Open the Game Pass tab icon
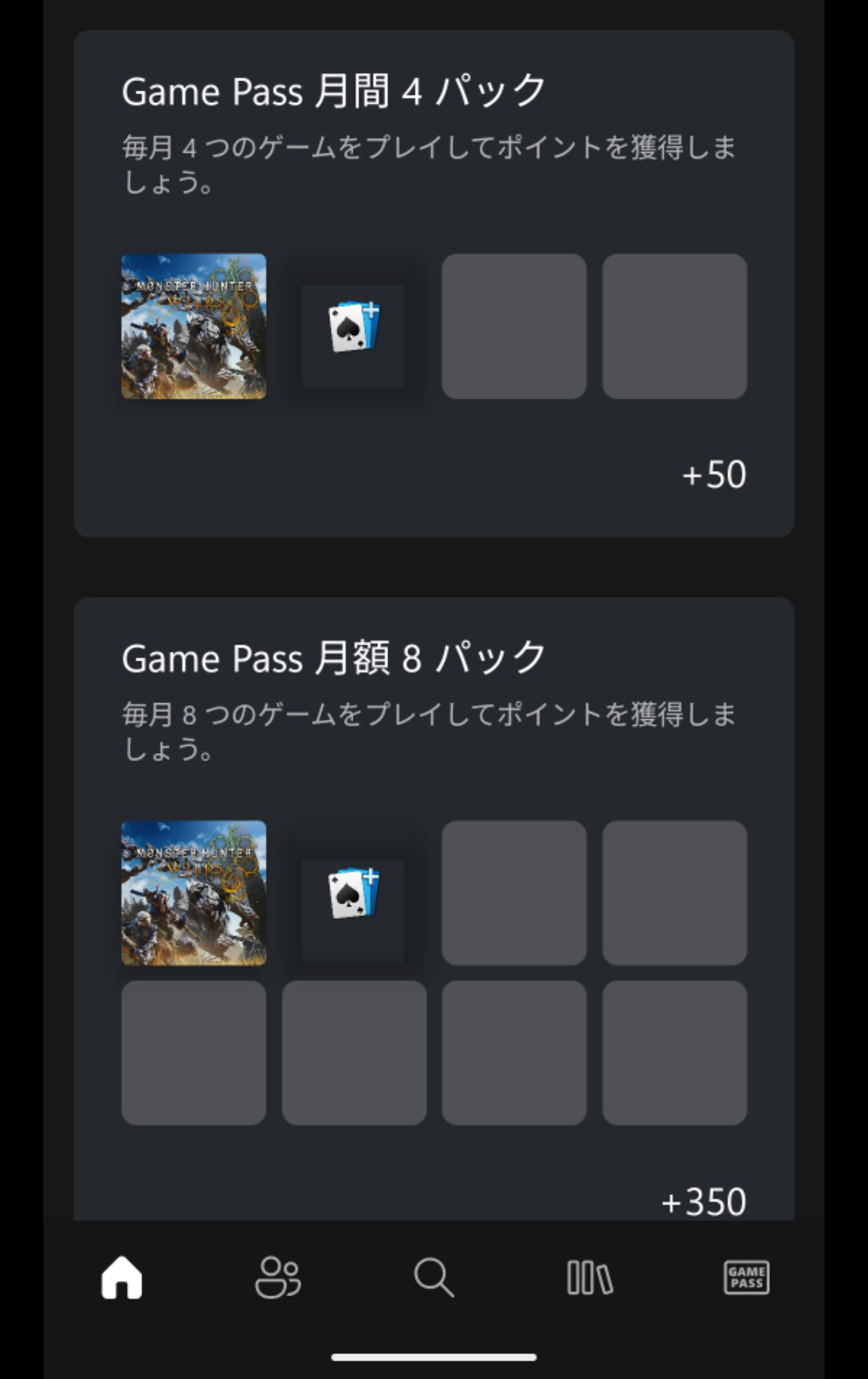The image size is (868, 1379). click(x=747, y=1277)
